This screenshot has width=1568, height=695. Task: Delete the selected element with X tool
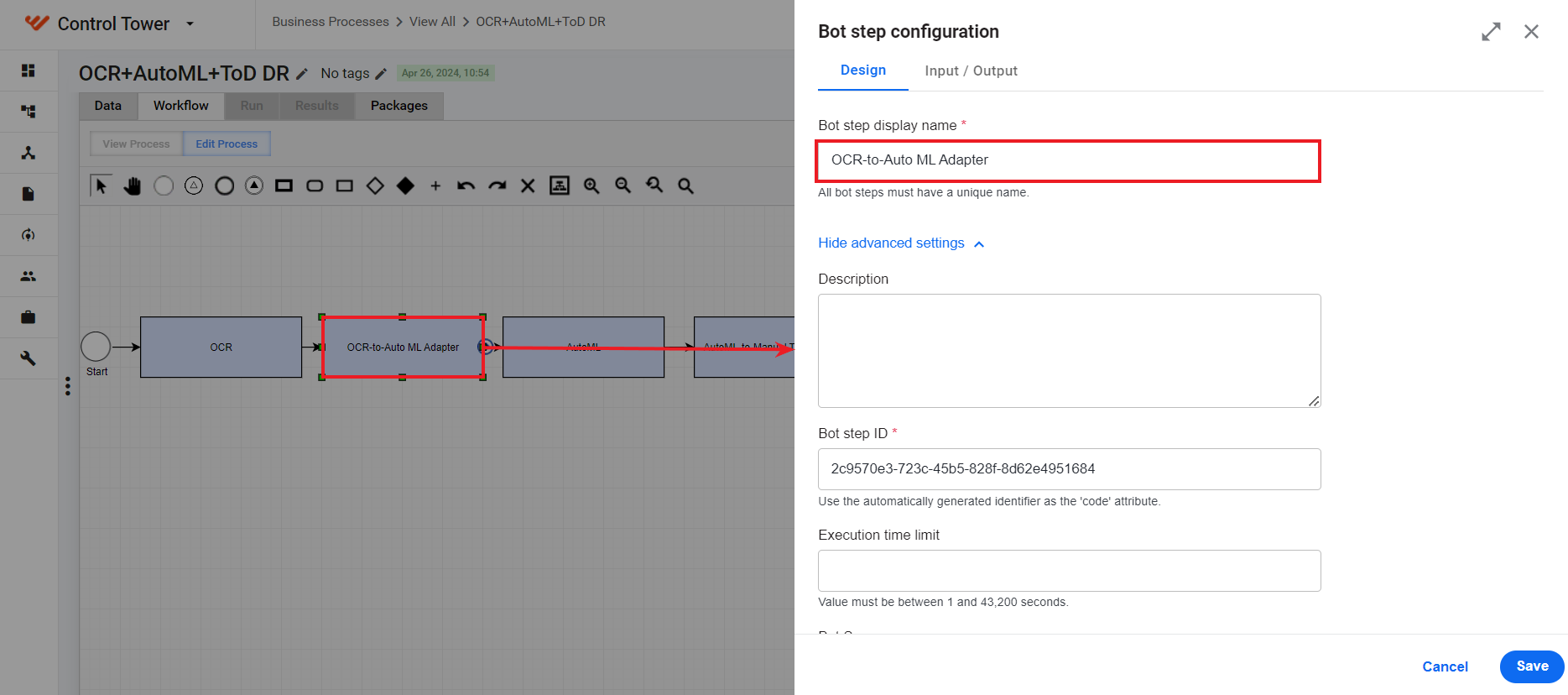(528, 186)
